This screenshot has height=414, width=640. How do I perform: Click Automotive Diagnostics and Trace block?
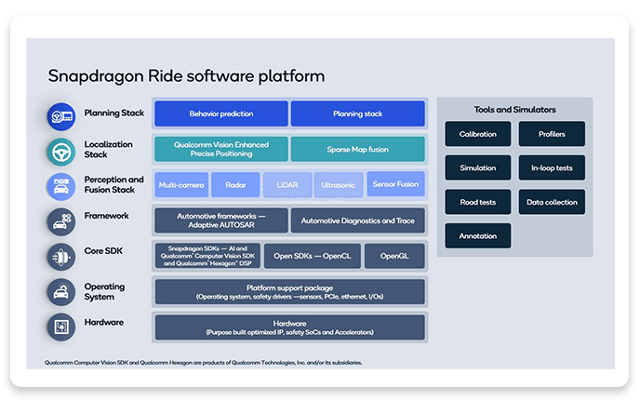pyautogui.click(x=358, y=220)
